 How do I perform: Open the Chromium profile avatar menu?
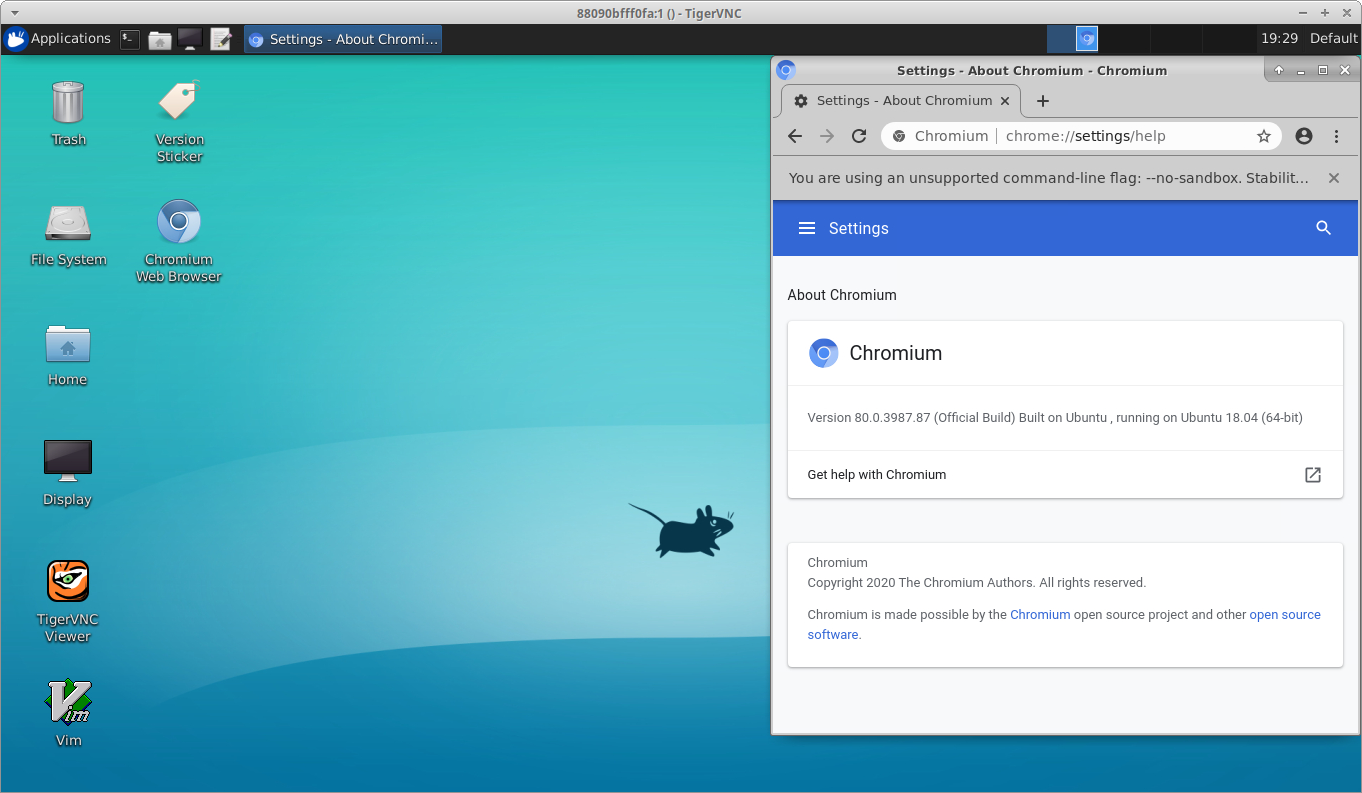point(1304,136)
